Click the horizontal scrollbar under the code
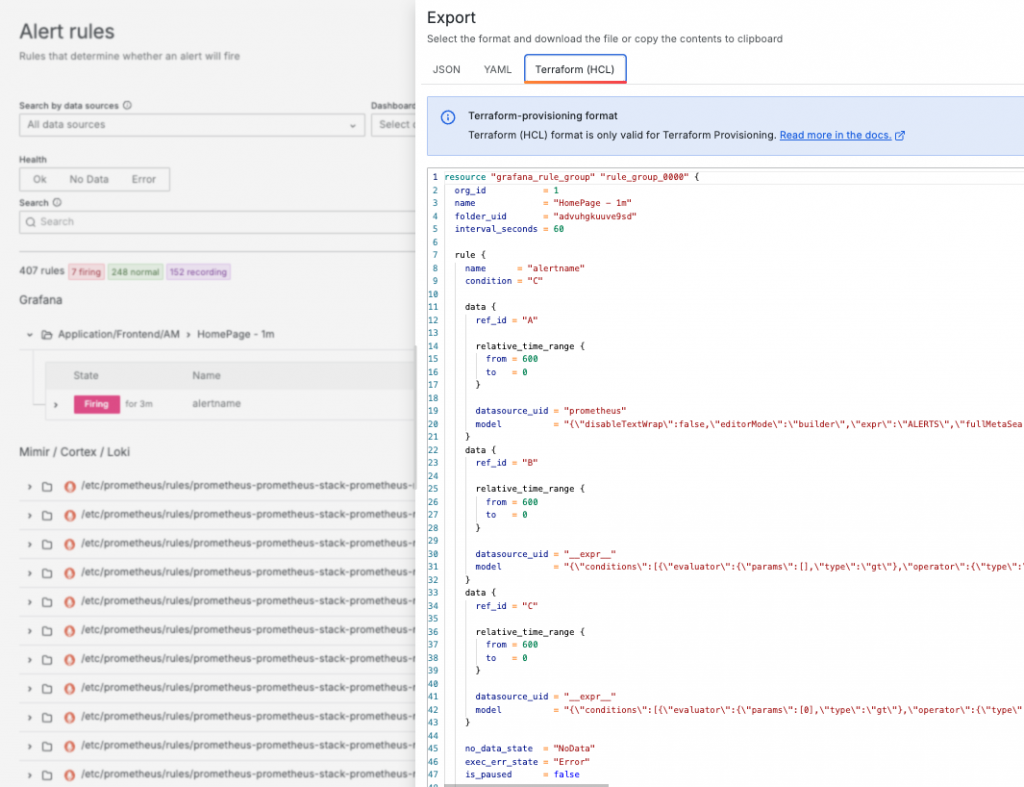This screenshot has width=1024, height=787. (526, 785)
